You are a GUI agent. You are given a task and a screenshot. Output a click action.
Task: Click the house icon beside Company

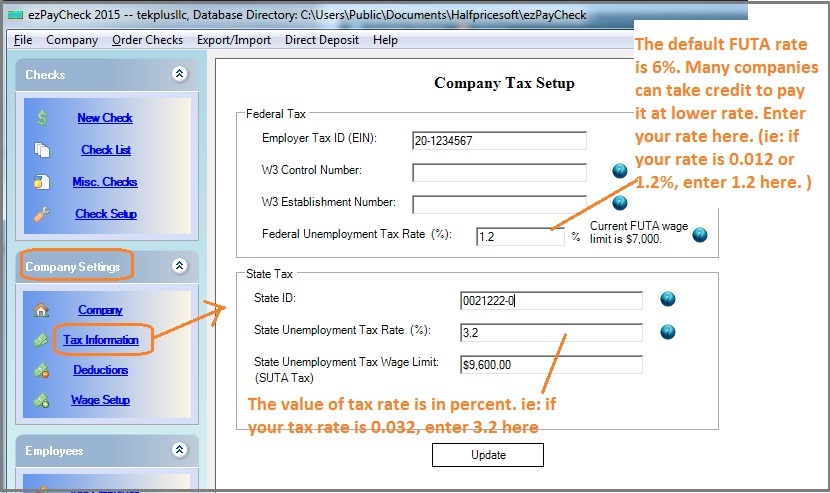point(41,310)
